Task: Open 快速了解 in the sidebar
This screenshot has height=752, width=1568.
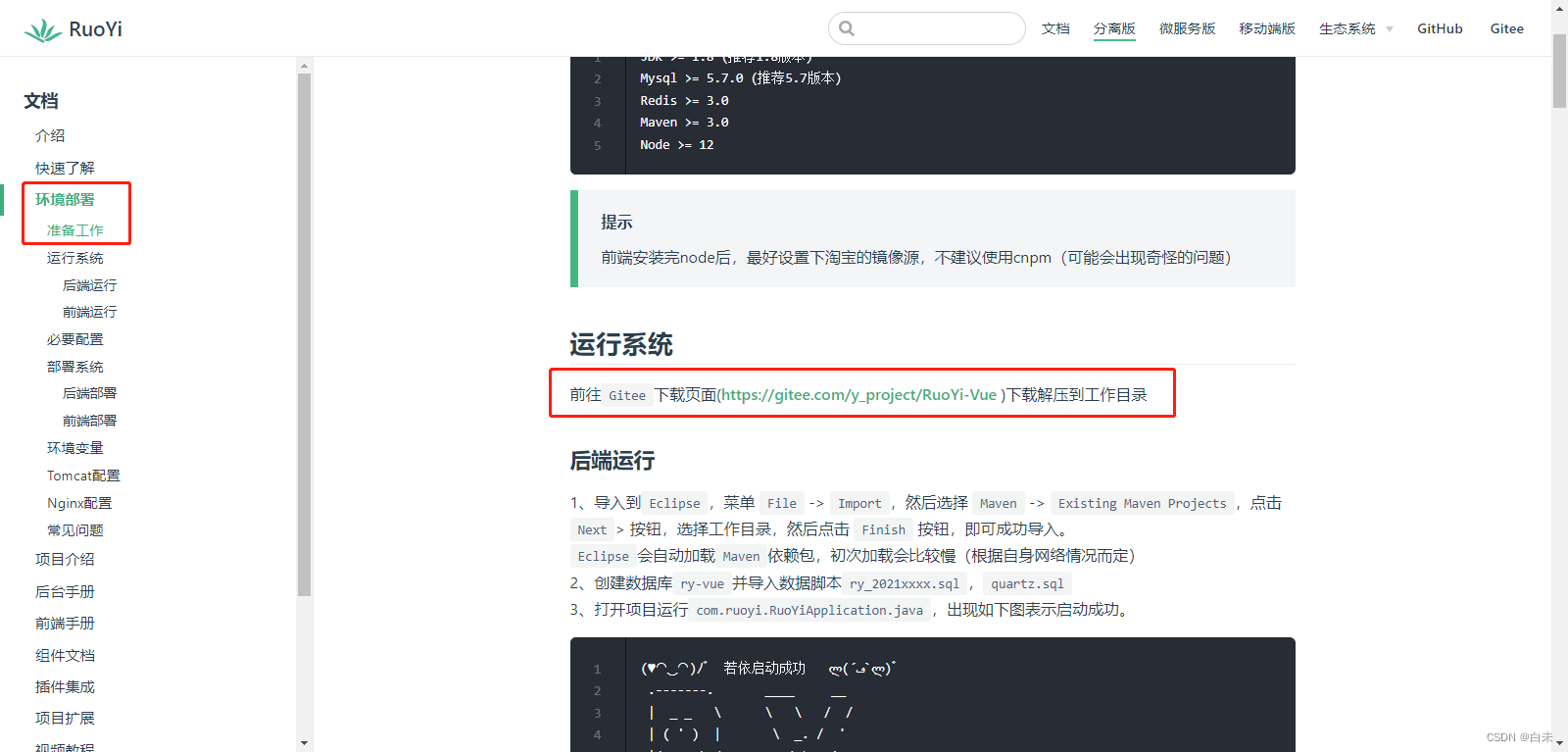Action: pos(65,168)
